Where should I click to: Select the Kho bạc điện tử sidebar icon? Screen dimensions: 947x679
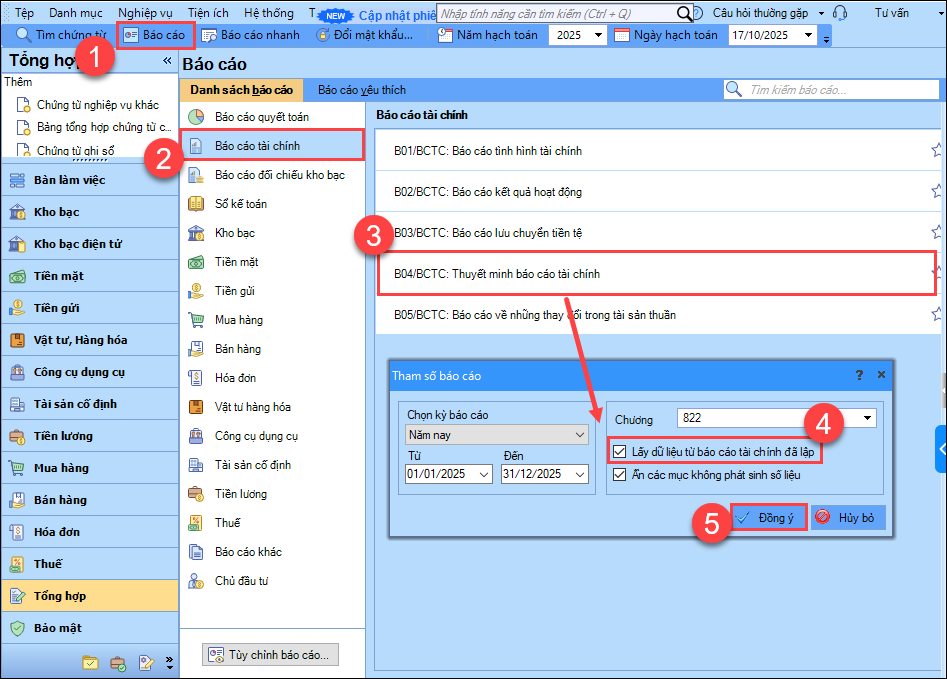click(x=17, y=244)
